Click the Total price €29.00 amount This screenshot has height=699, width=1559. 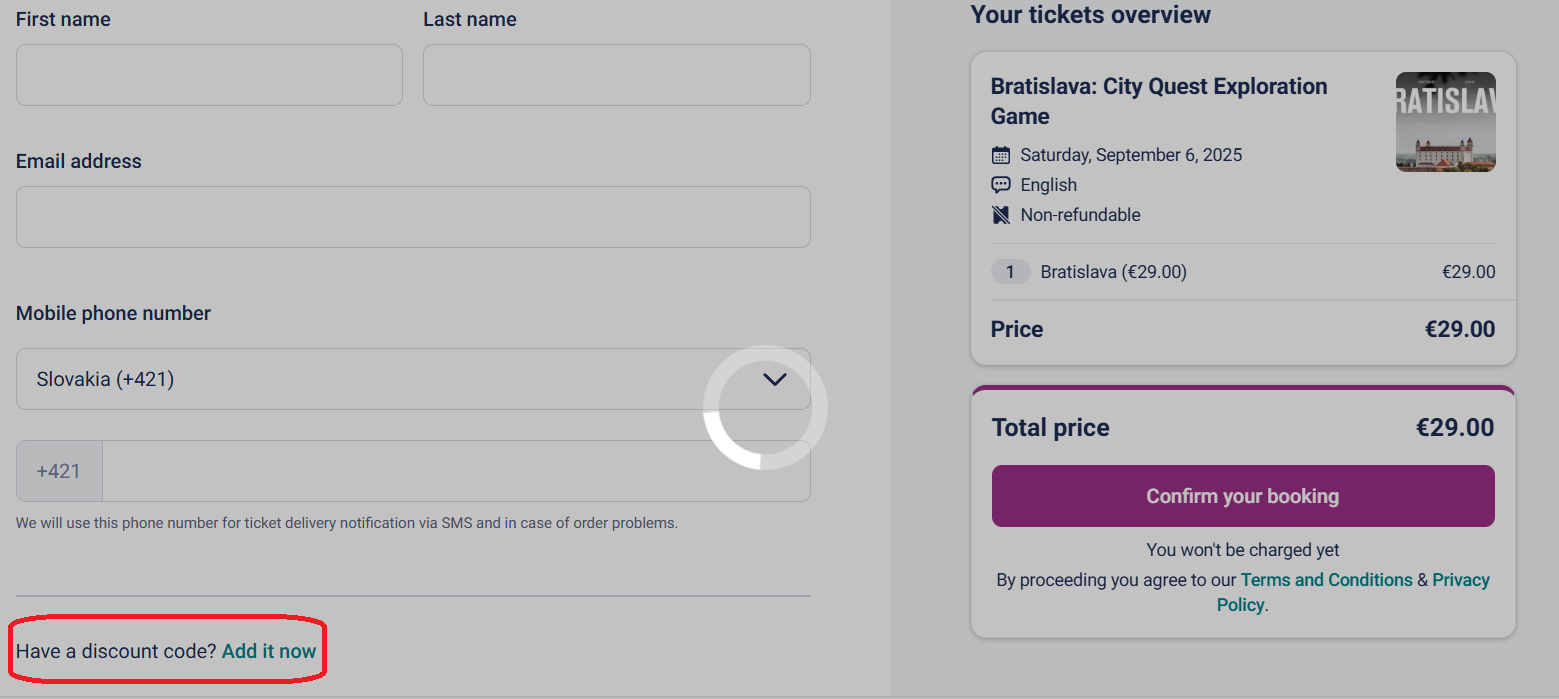(x=1454, y=428)
